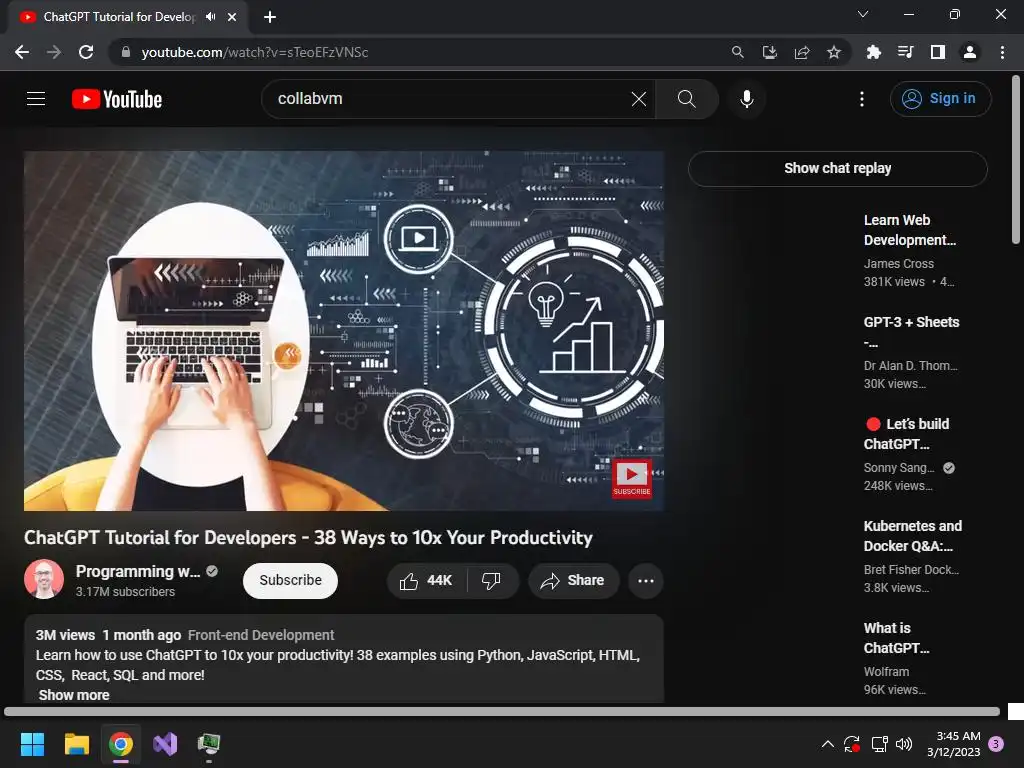Expand description with Show more
Image resolution: width=1024 pixels, height=768 pixels.
click(x=74, y=695)
